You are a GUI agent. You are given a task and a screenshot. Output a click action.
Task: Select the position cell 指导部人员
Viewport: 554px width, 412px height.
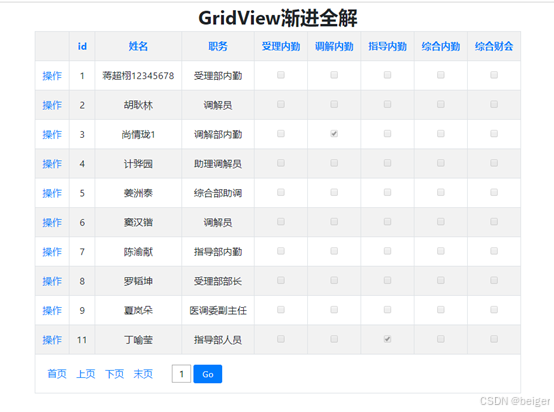[218, 340]
